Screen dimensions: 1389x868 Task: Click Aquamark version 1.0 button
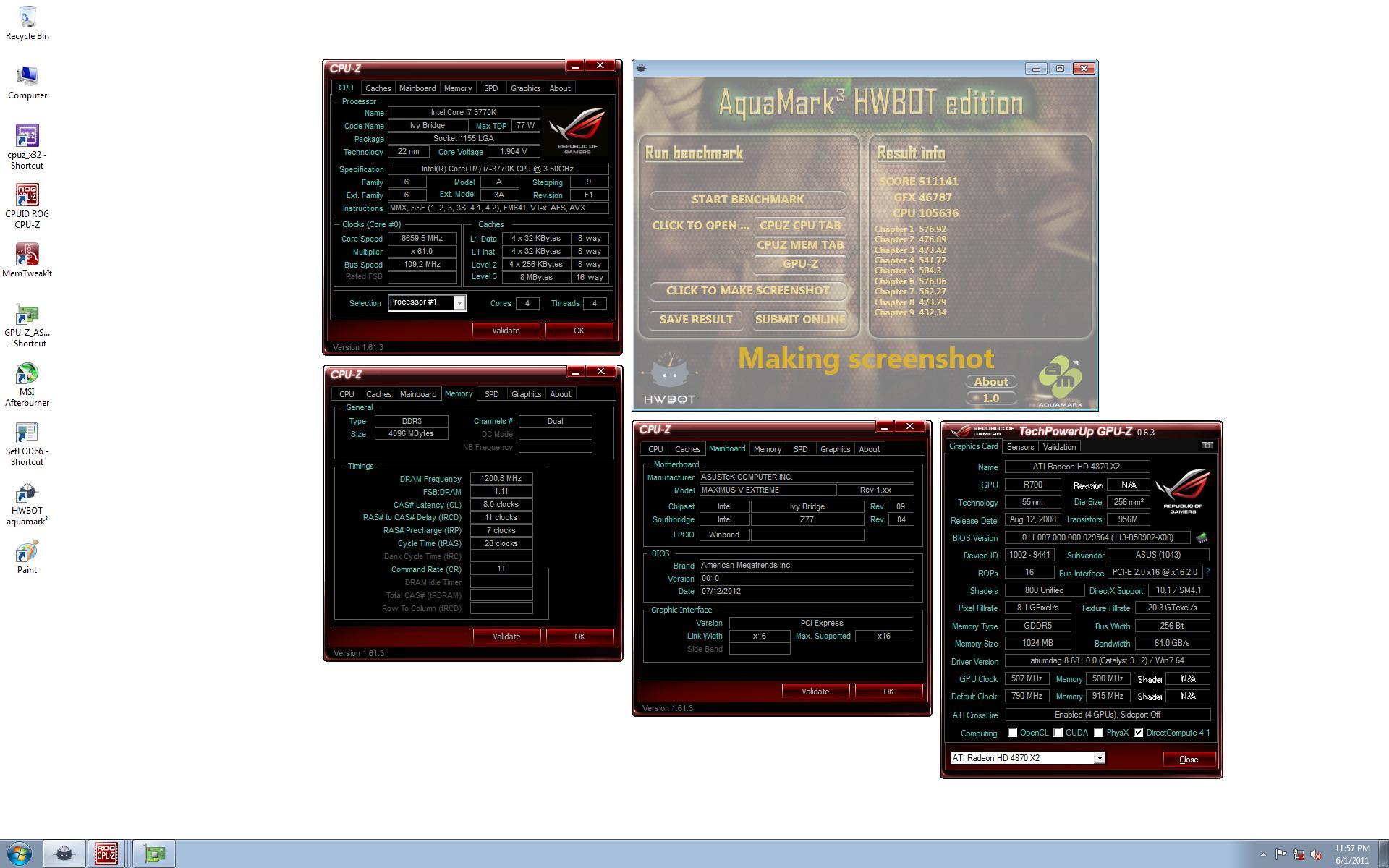990,399
